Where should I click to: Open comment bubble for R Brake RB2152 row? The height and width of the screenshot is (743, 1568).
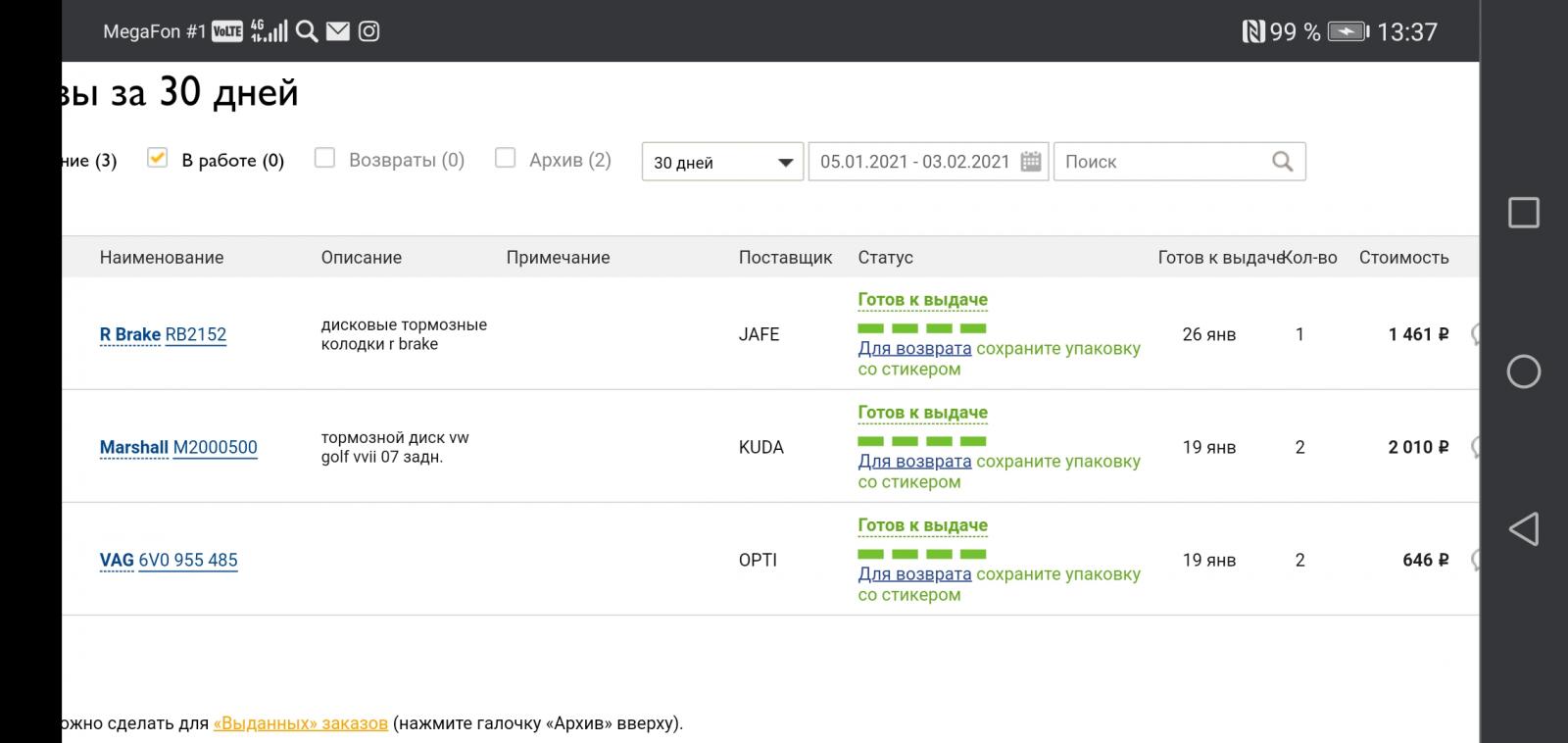click(x=1475, y=335)
